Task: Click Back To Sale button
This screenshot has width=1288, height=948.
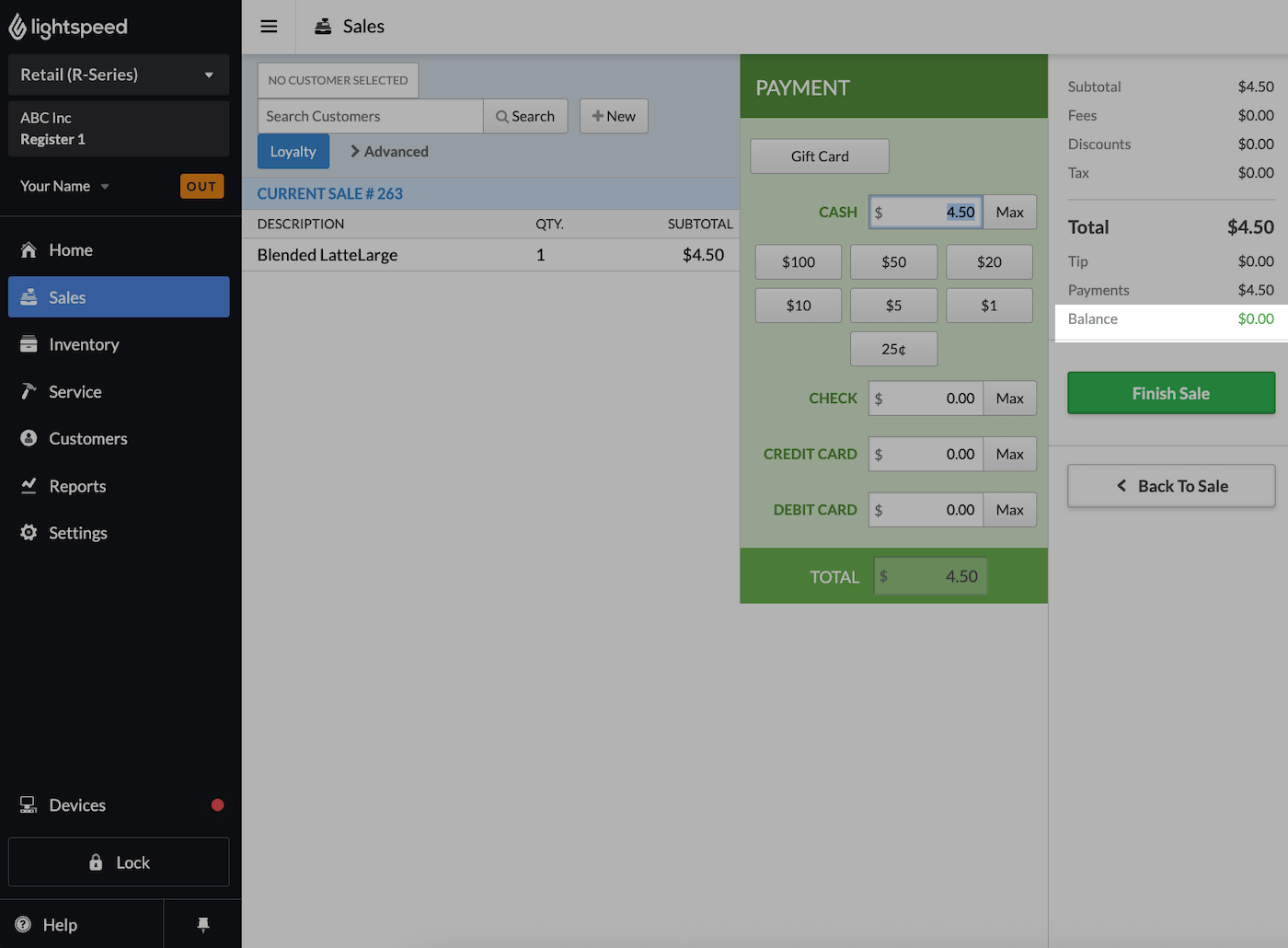Action: [1170, 486]
